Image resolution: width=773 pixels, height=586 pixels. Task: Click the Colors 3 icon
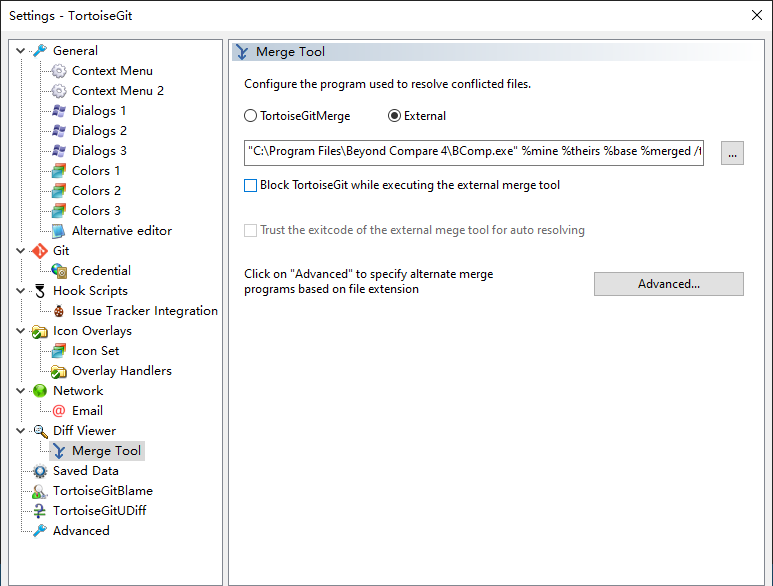59,210
